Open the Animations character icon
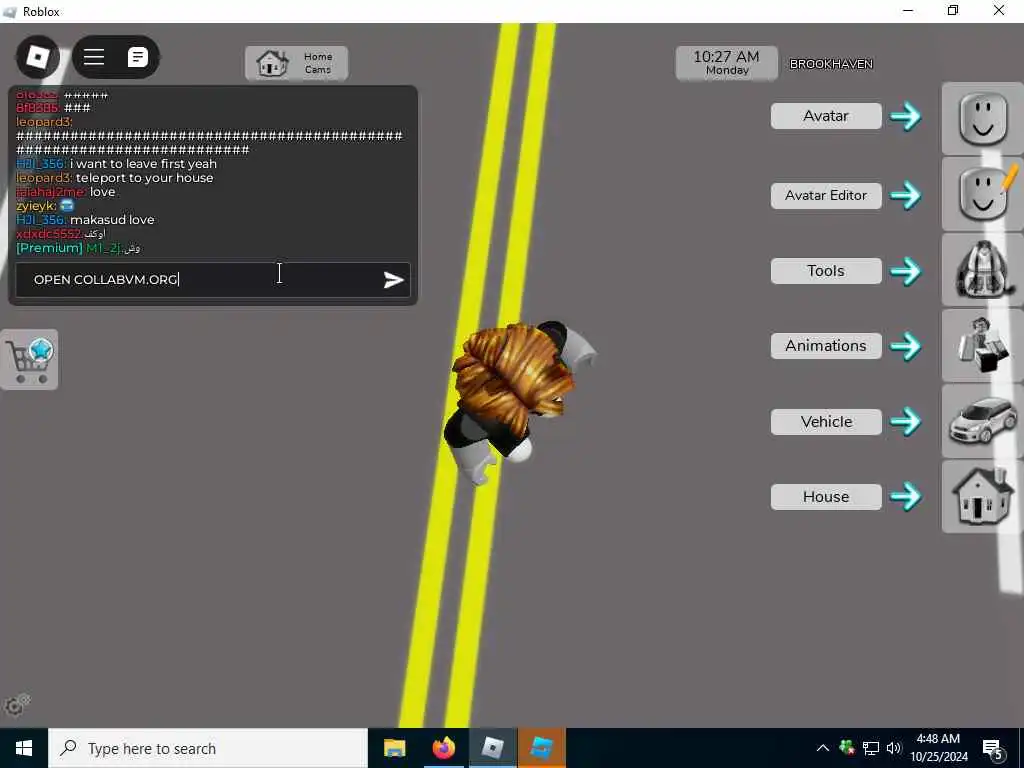This screenshot has height=768, width=1024. pos(982,345)
